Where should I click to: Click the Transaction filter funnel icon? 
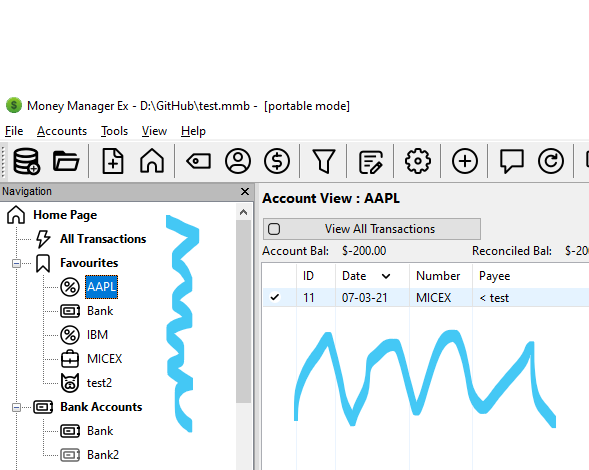pyautogui.click(x=324, y=161)
